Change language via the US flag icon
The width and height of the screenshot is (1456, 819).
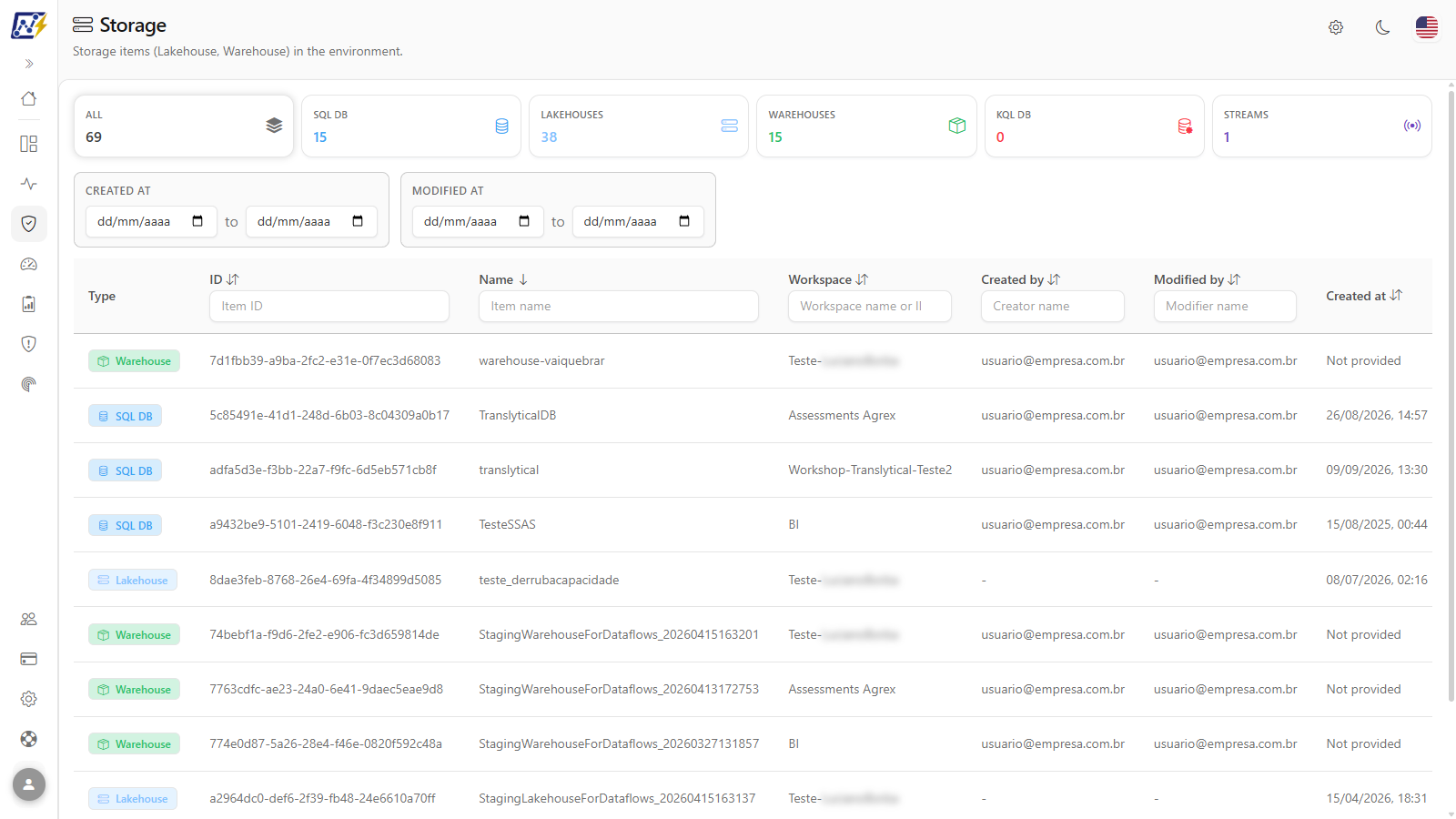[1427, 27]
